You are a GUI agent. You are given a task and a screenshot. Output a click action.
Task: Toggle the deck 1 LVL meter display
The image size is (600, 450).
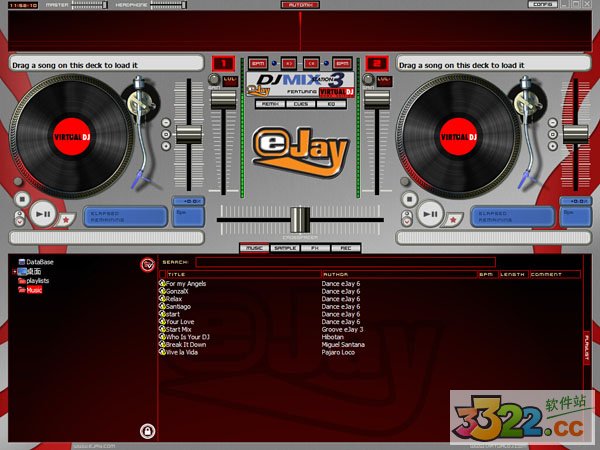(230, 81)
